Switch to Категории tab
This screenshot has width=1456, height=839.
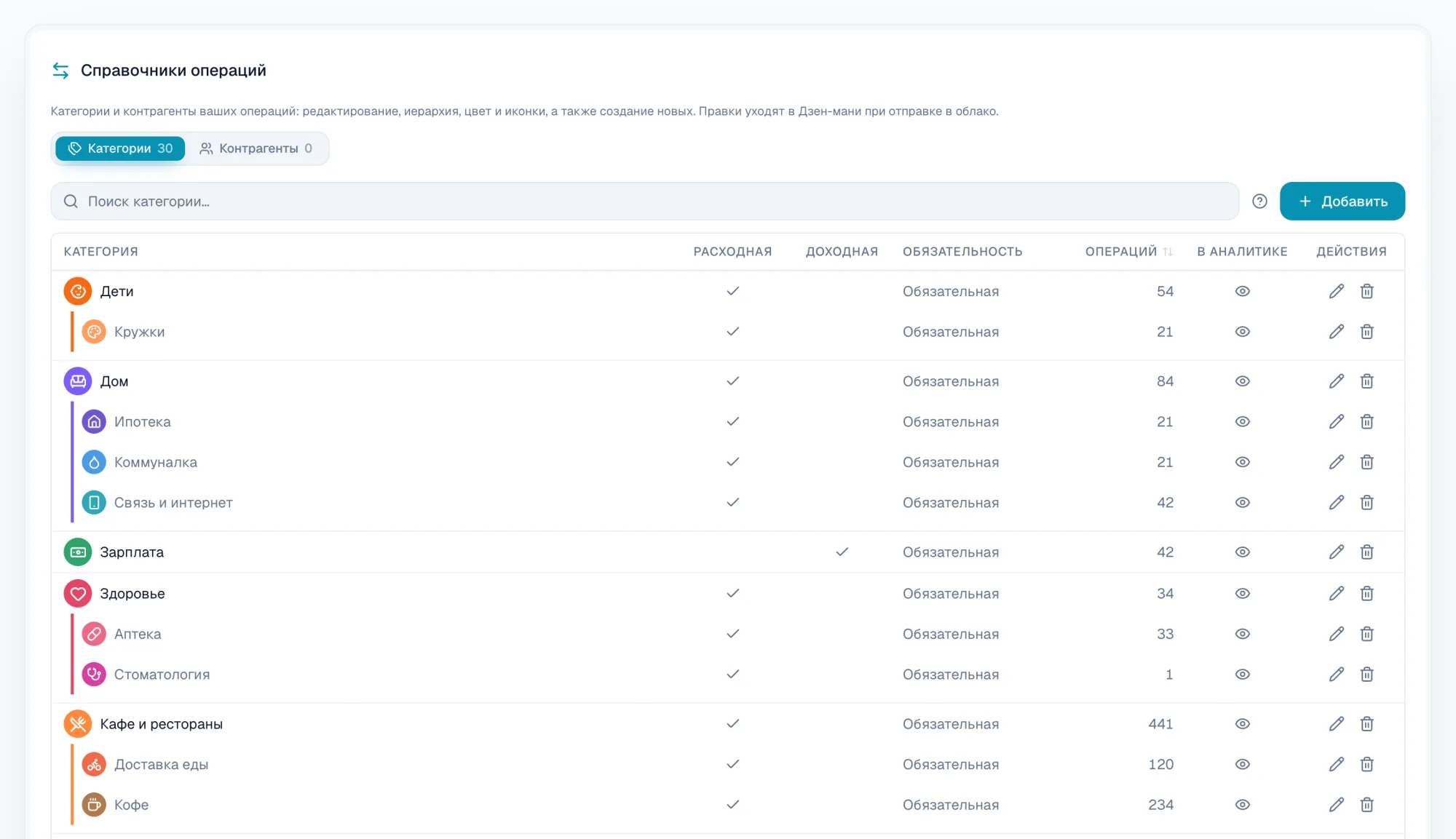coord(120,148)
